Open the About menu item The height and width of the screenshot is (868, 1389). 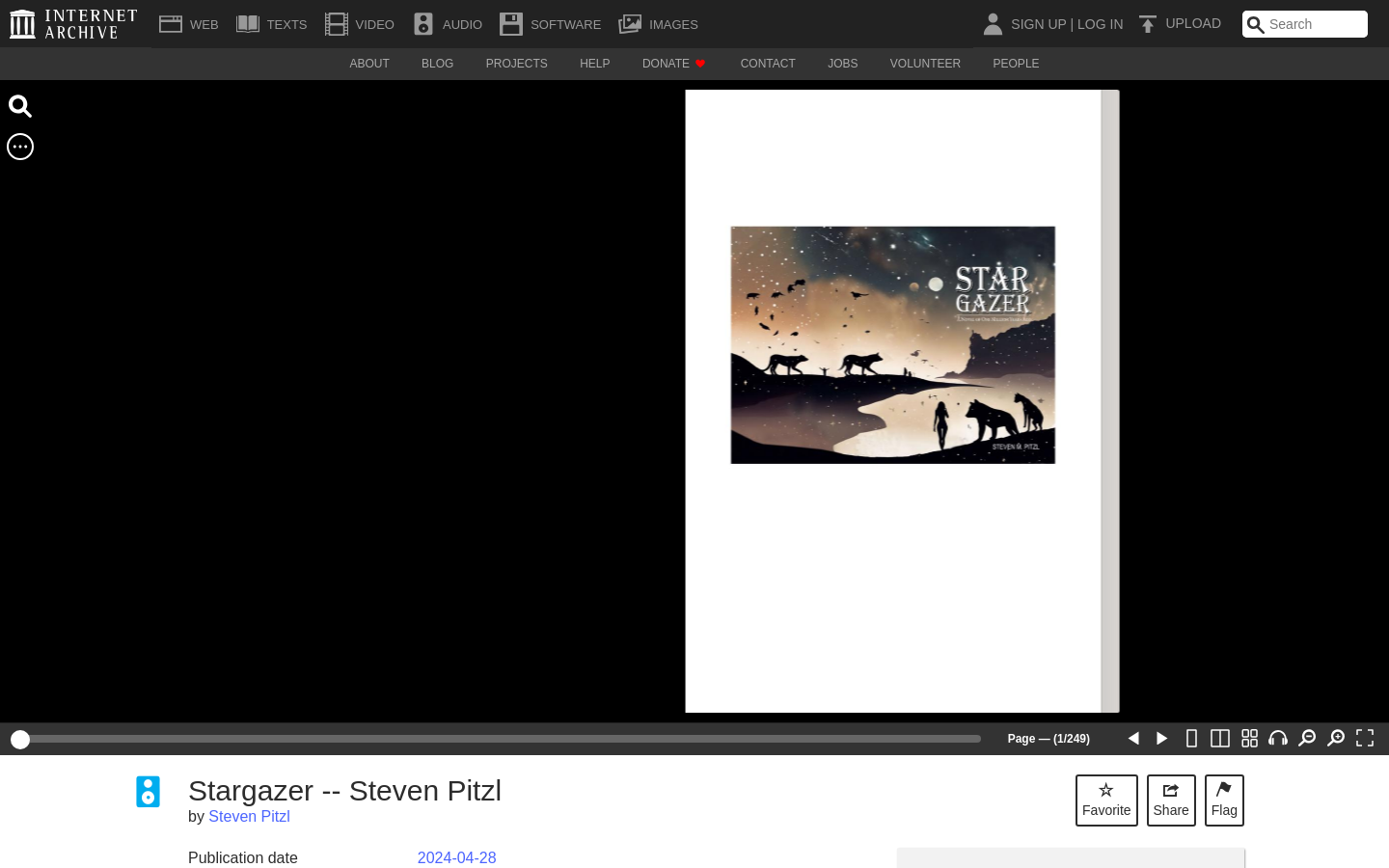(369, 64)
